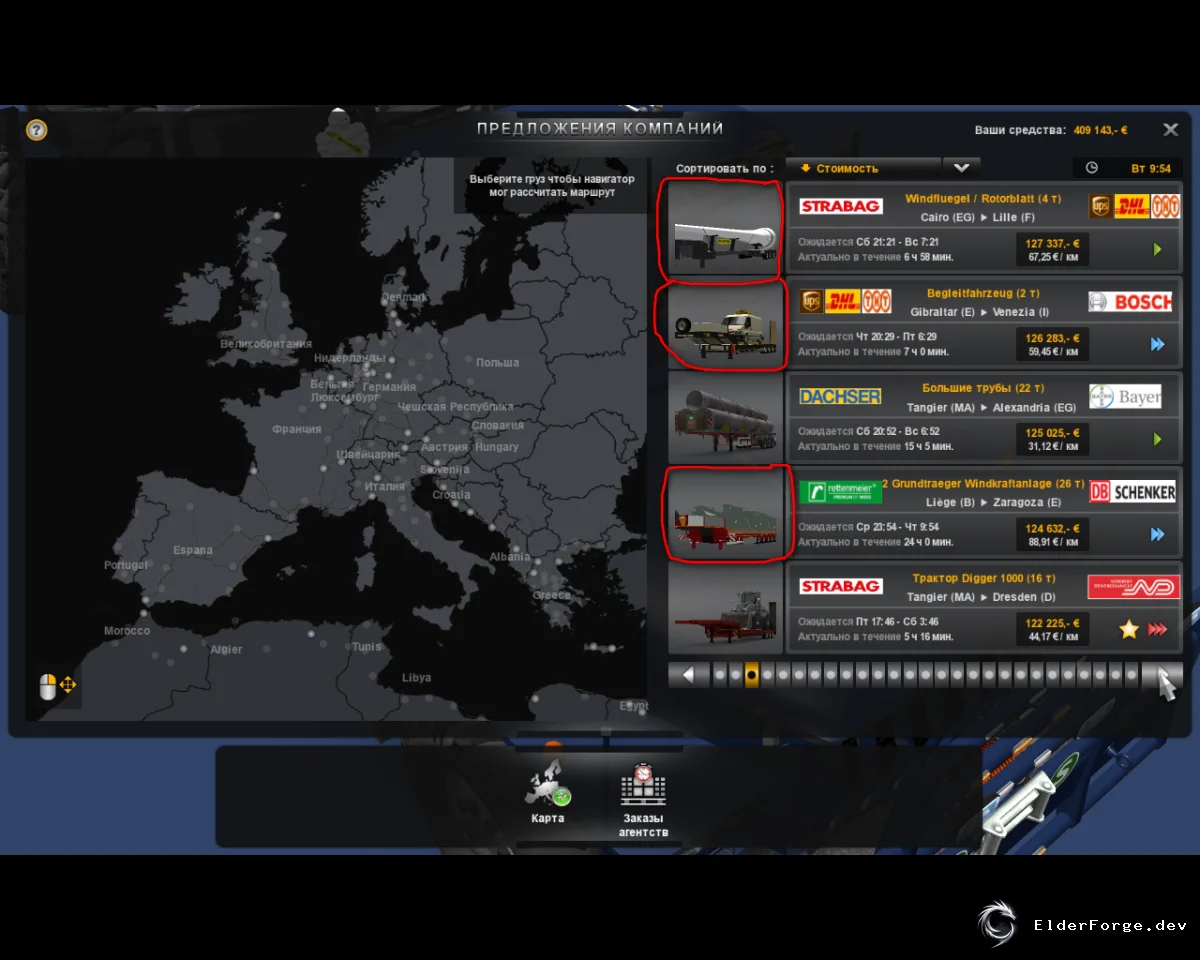Viewport: 1200px width, 960px height.
Task: Go to the previous page of offers
Action: (x=689, y=675)
